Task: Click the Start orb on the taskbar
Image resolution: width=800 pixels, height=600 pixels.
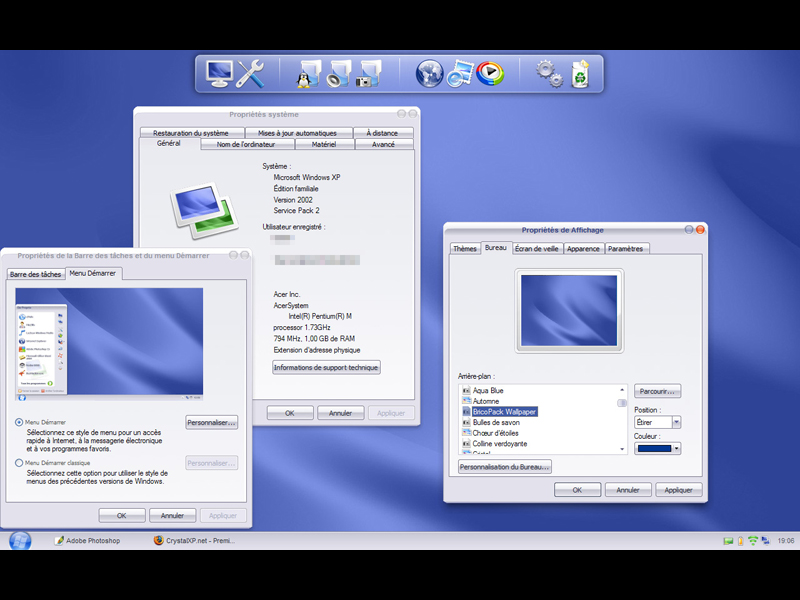Action: point(20,540)
